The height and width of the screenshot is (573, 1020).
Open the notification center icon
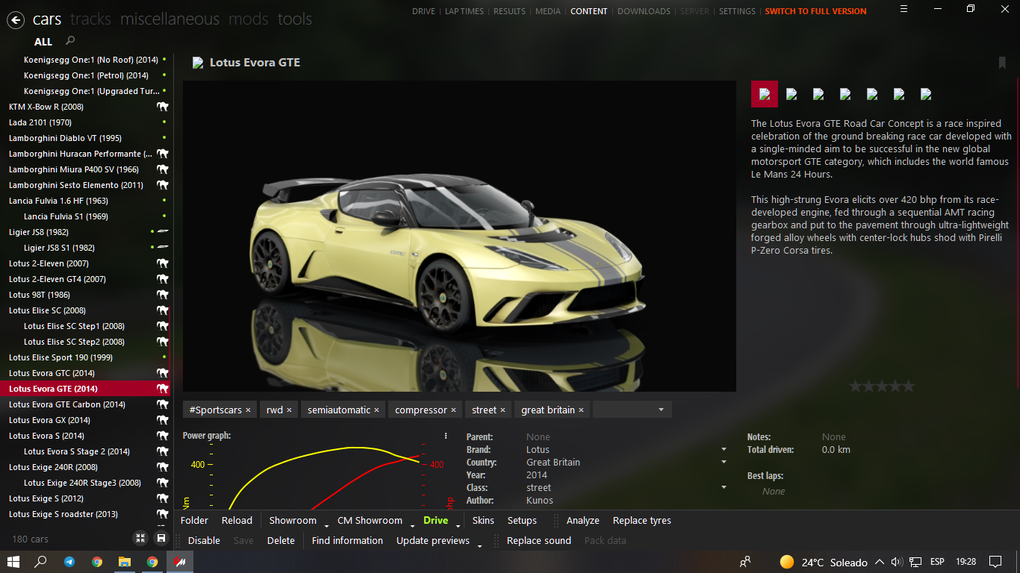(x=995, y=562)
